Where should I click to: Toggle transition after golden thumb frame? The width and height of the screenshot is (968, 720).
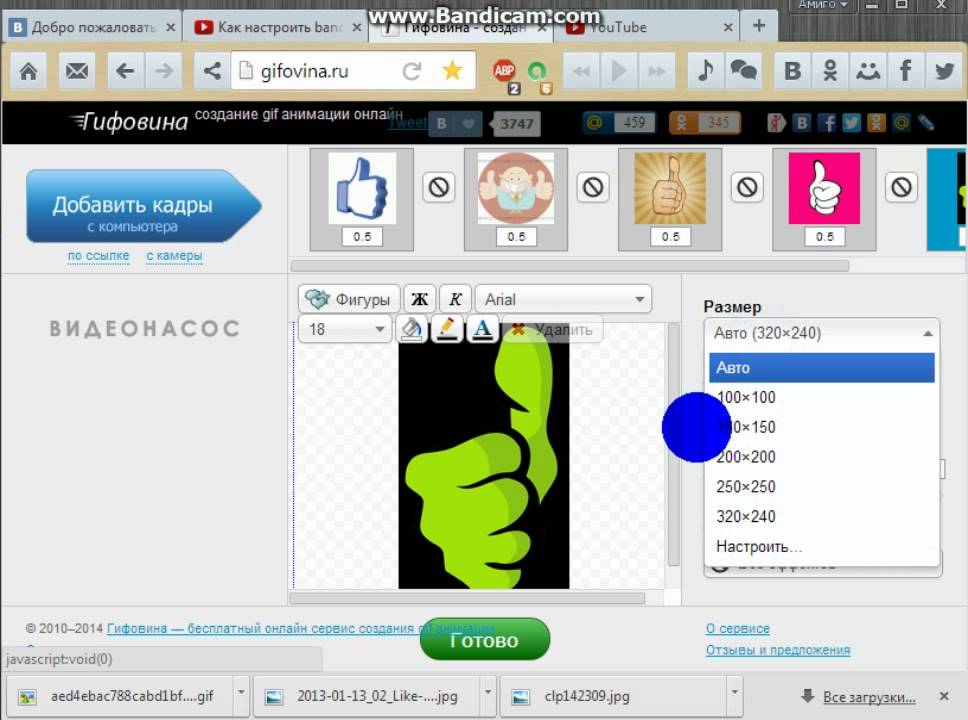coord(748,187)
